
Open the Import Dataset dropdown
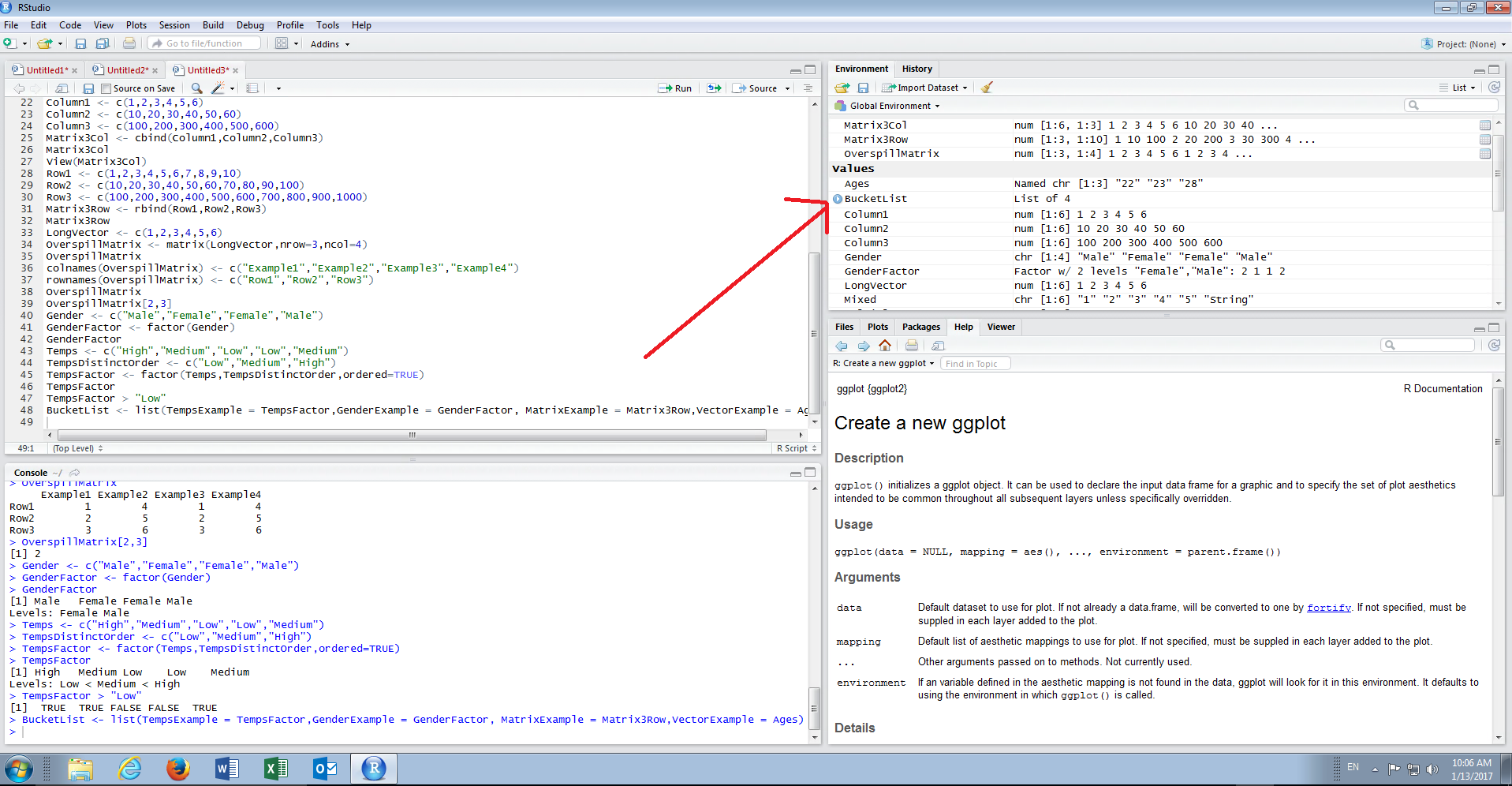924,88
